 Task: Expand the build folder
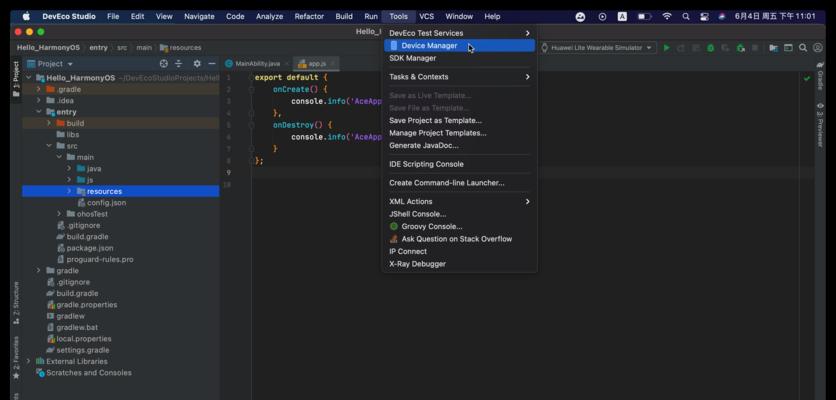(x=49, y=123)
